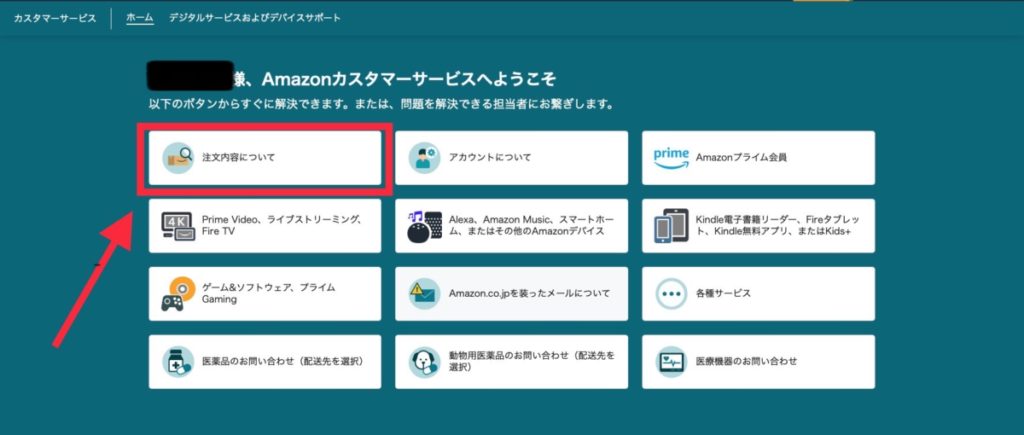Click the Amazonカスタマーサービスへようこそ heading
Screen dimensions: 1024x435
409,80
